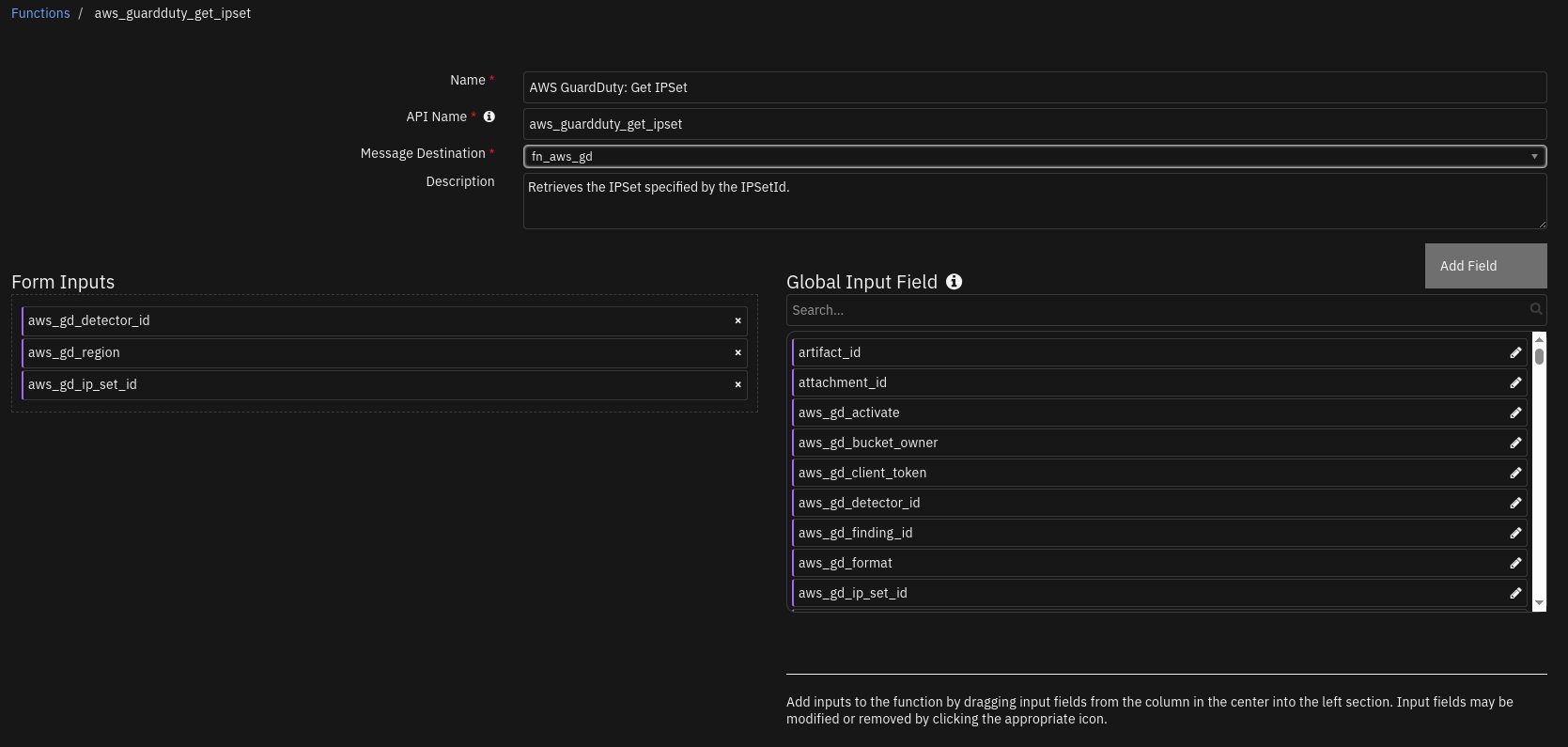
Task: Click pencil icon for aws_gd_activate
Action: coord(1515,412)
